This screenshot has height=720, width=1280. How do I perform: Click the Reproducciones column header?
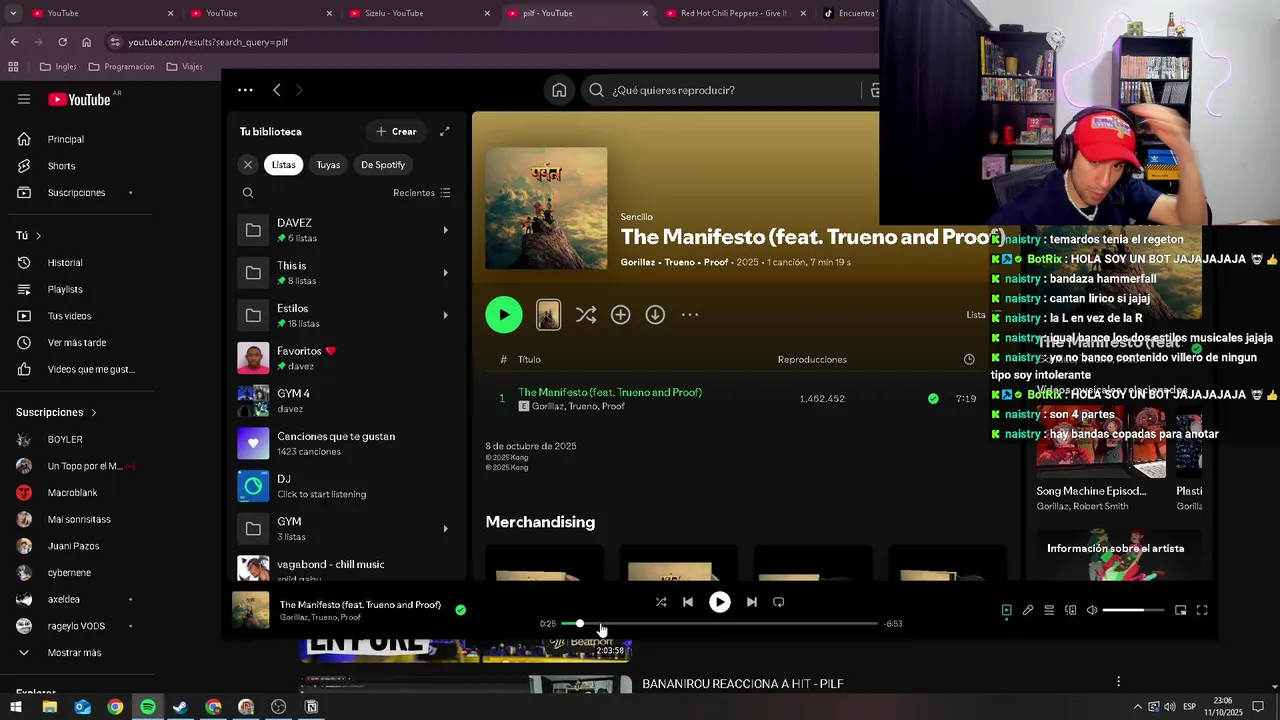(812, 359)
